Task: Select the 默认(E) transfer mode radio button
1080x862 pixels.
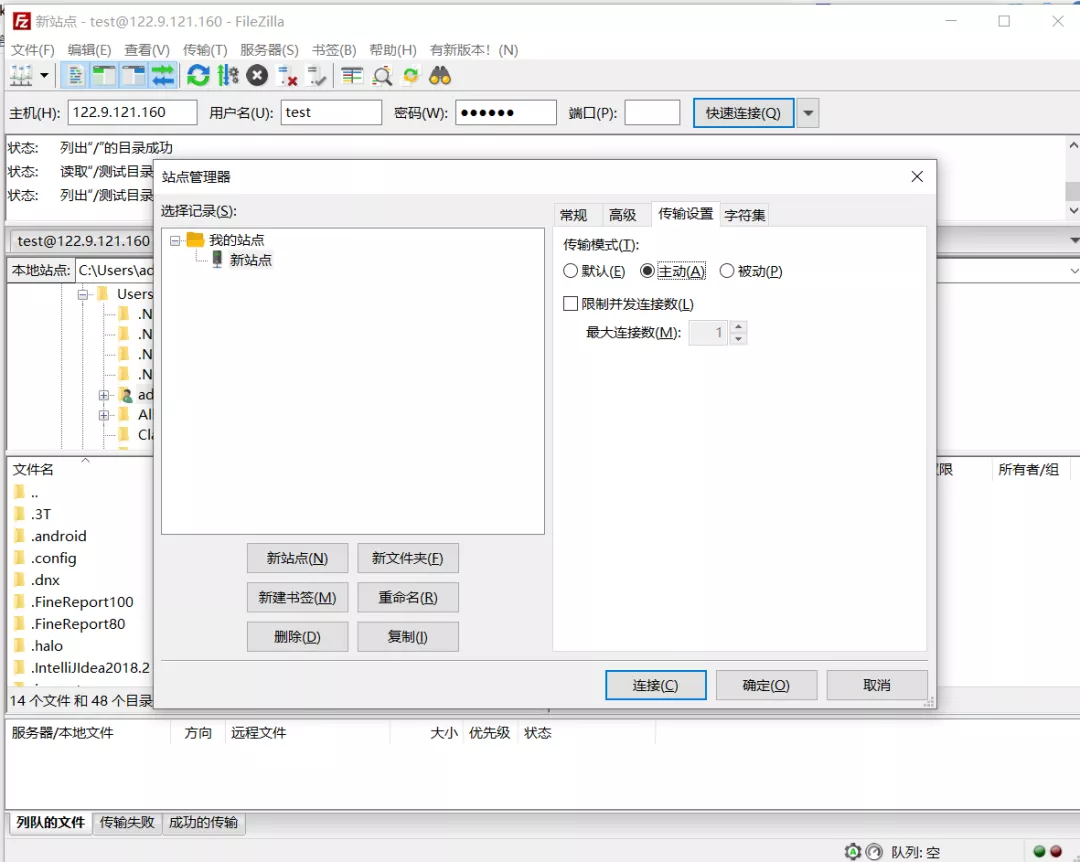Action: point(571,271)
